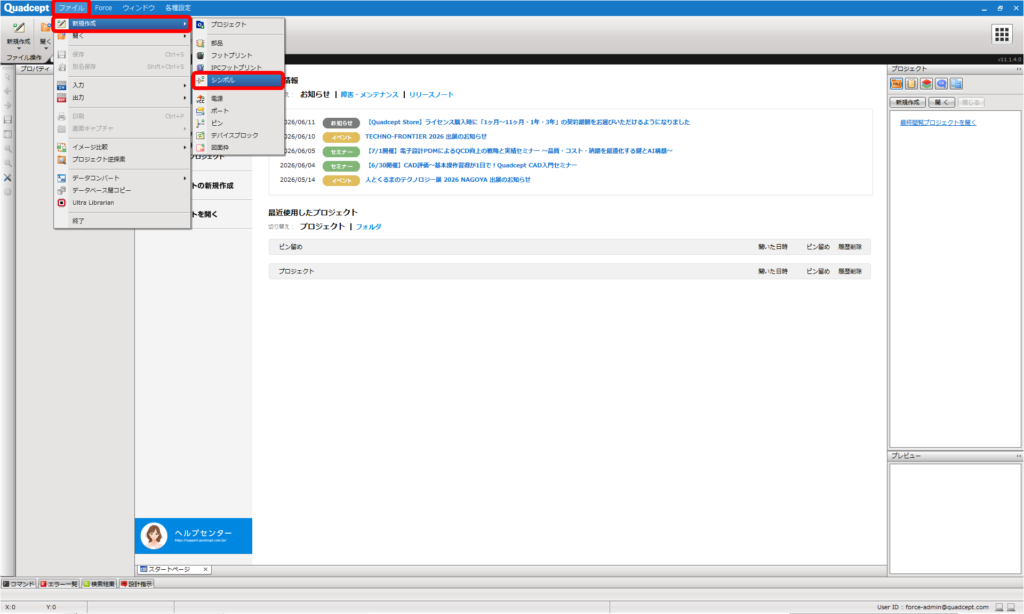
Task: Click the 新規作成 ribbon toolbar icon
Action: [x=18, y=28]
